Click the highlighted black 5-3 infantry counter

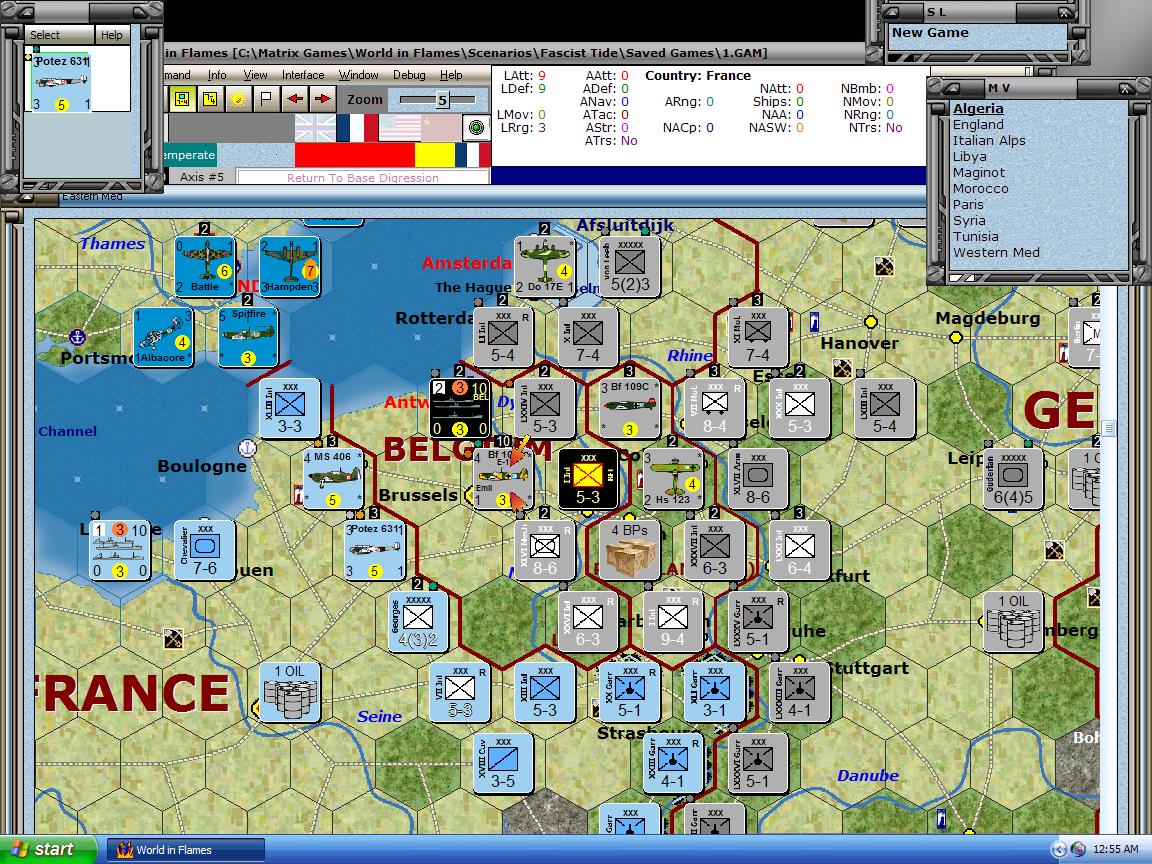(588, 478)
